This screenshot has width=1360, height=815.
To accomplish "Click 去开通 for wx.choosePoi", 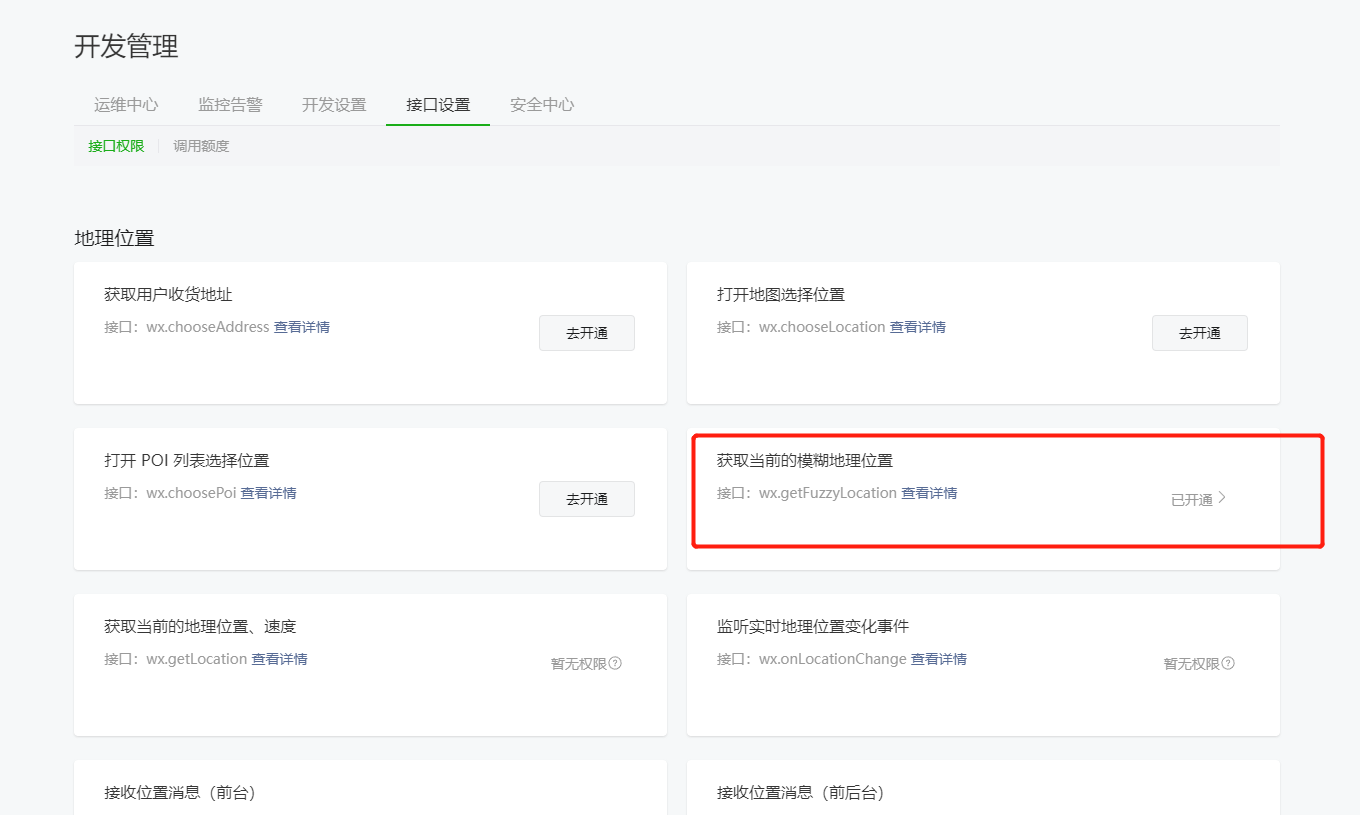I will click(x=587, y=499).
